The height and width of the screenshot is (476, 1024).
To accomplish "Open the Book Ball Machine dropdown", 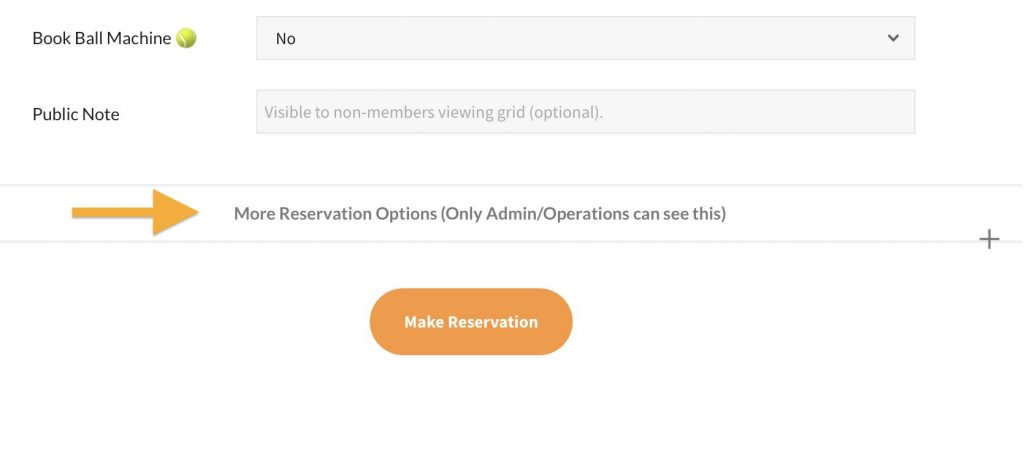I will (x=585, y=38).
